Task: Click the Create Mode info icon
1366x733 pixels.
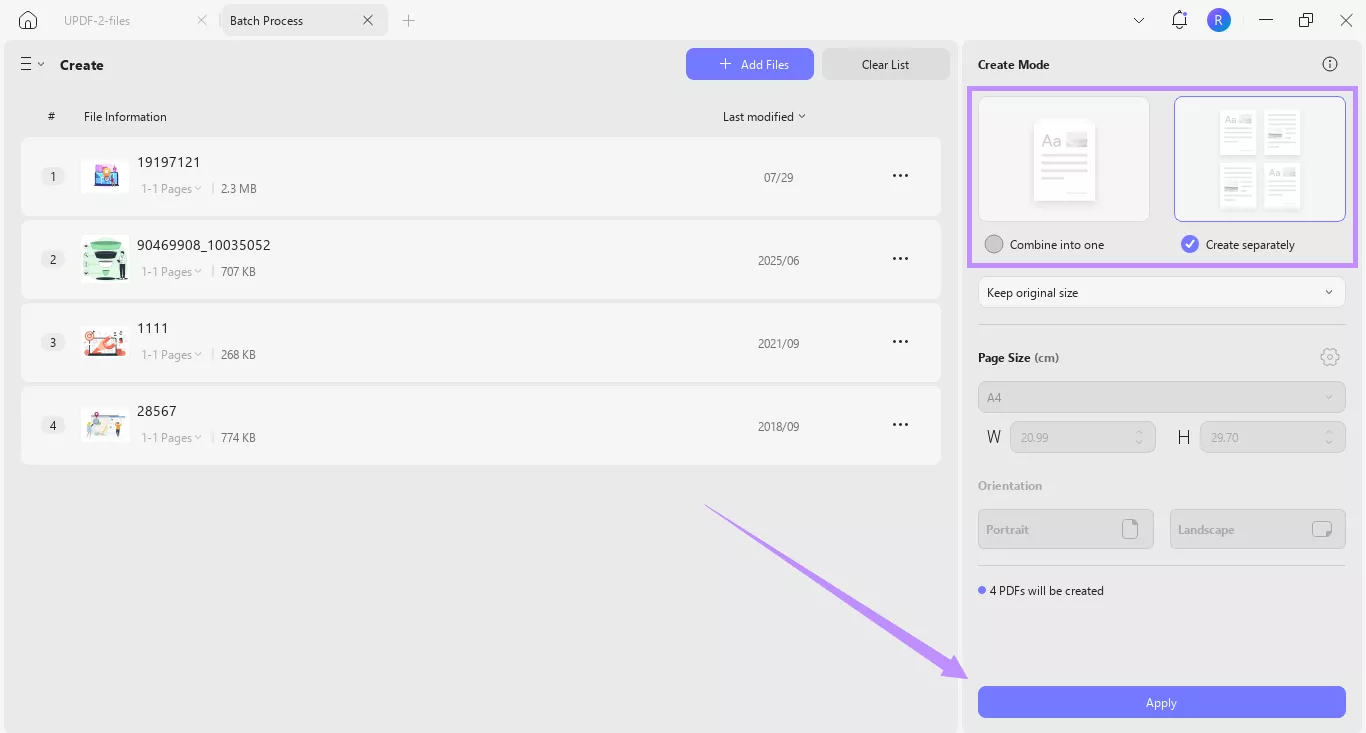Action: (1330, 64)
